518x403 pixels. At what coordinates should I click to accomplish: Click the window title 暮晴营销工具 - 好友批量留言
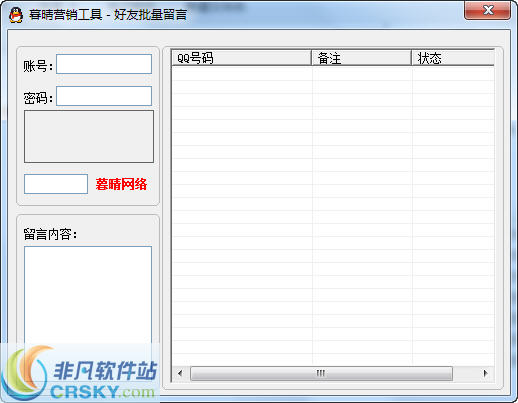[108, 15]
